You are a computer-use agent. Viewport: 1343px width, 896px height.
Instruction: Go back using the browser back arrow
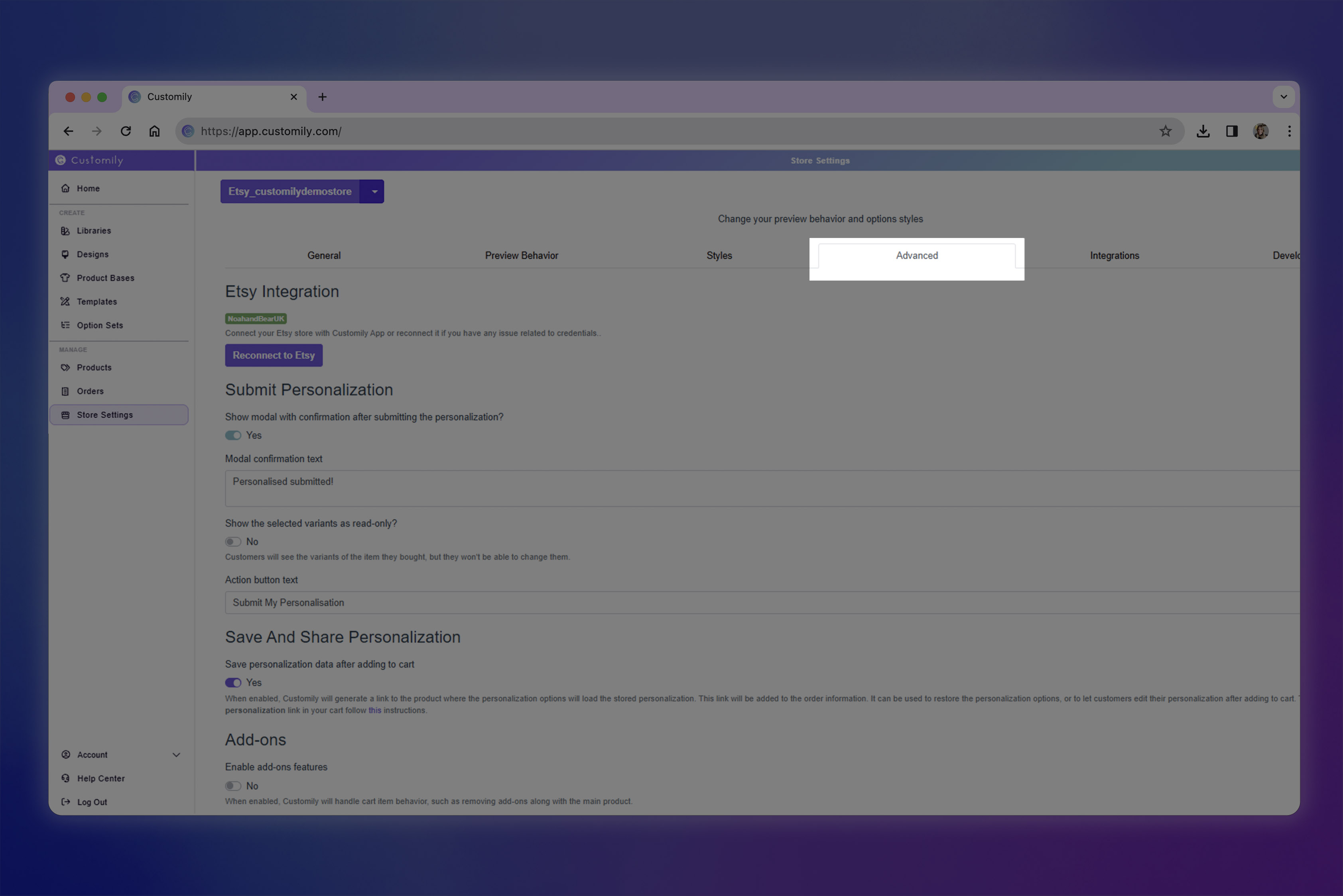tap(69, 132)
